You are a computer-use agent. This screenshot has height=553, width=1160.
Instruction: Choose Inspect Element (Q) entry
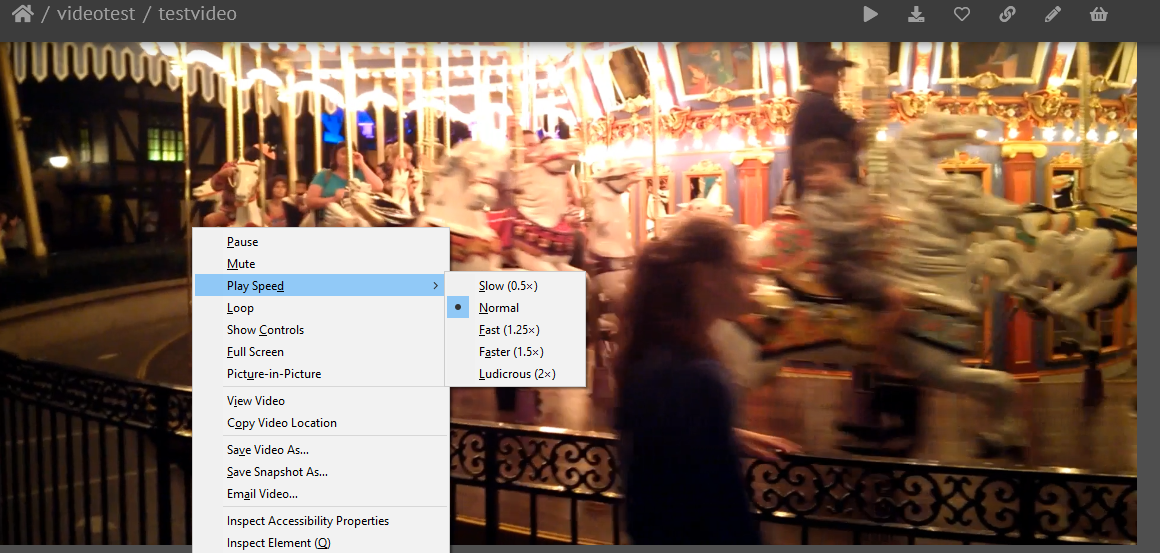click(320, 543)
